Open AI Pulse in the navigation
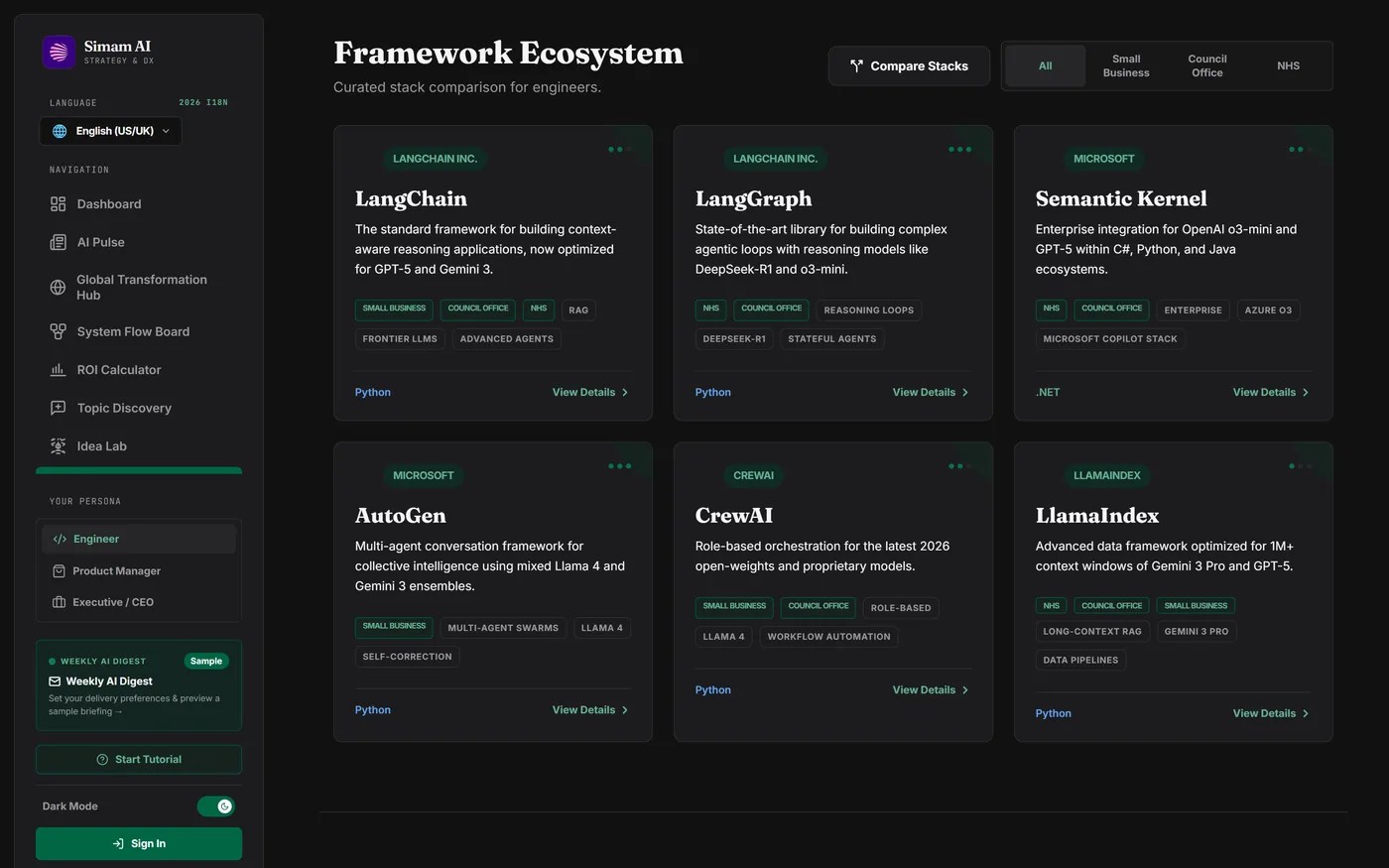 coord(139,242)
